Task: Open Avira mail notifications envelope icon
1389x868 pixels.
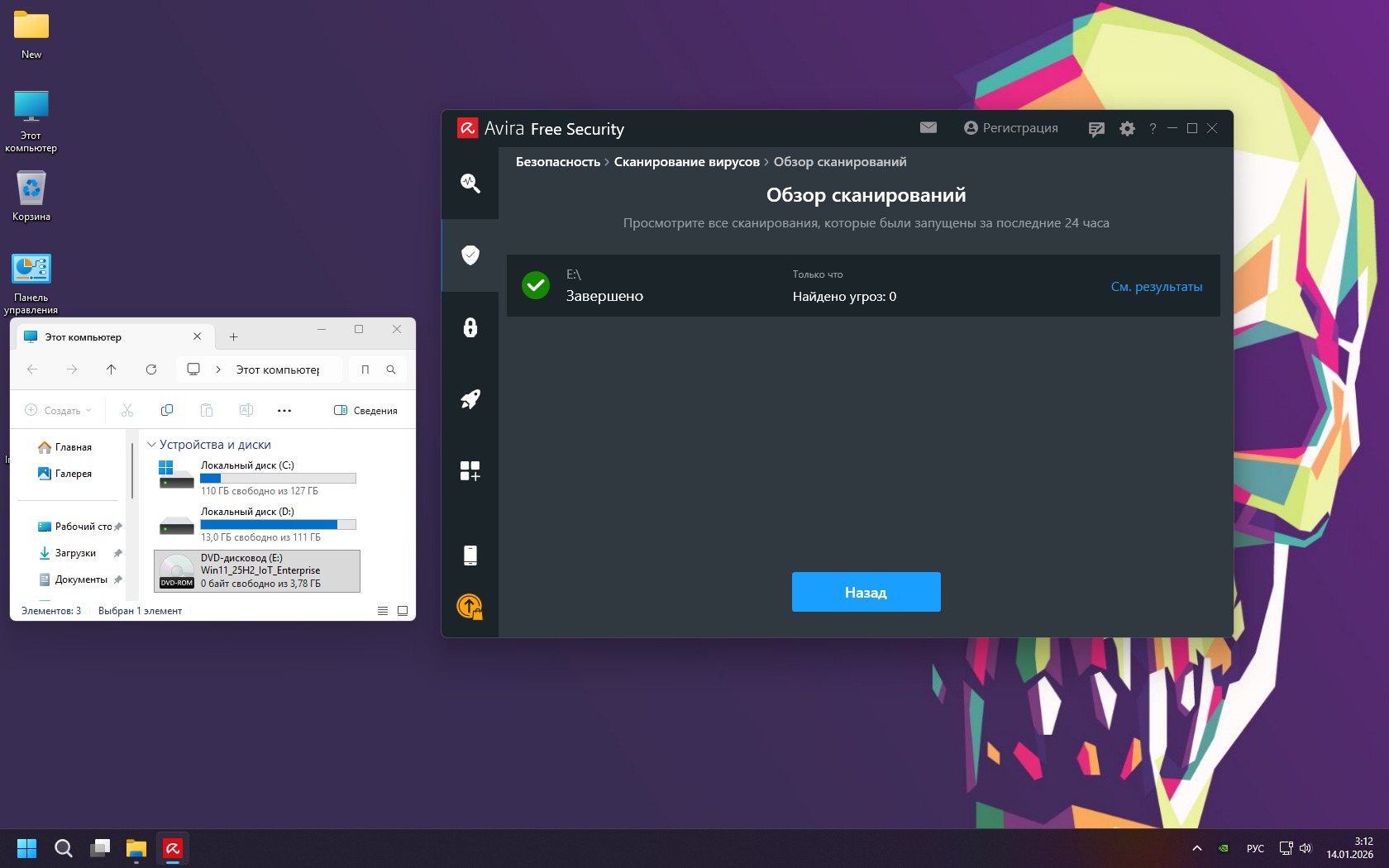Action: click(x=928, y=128)
